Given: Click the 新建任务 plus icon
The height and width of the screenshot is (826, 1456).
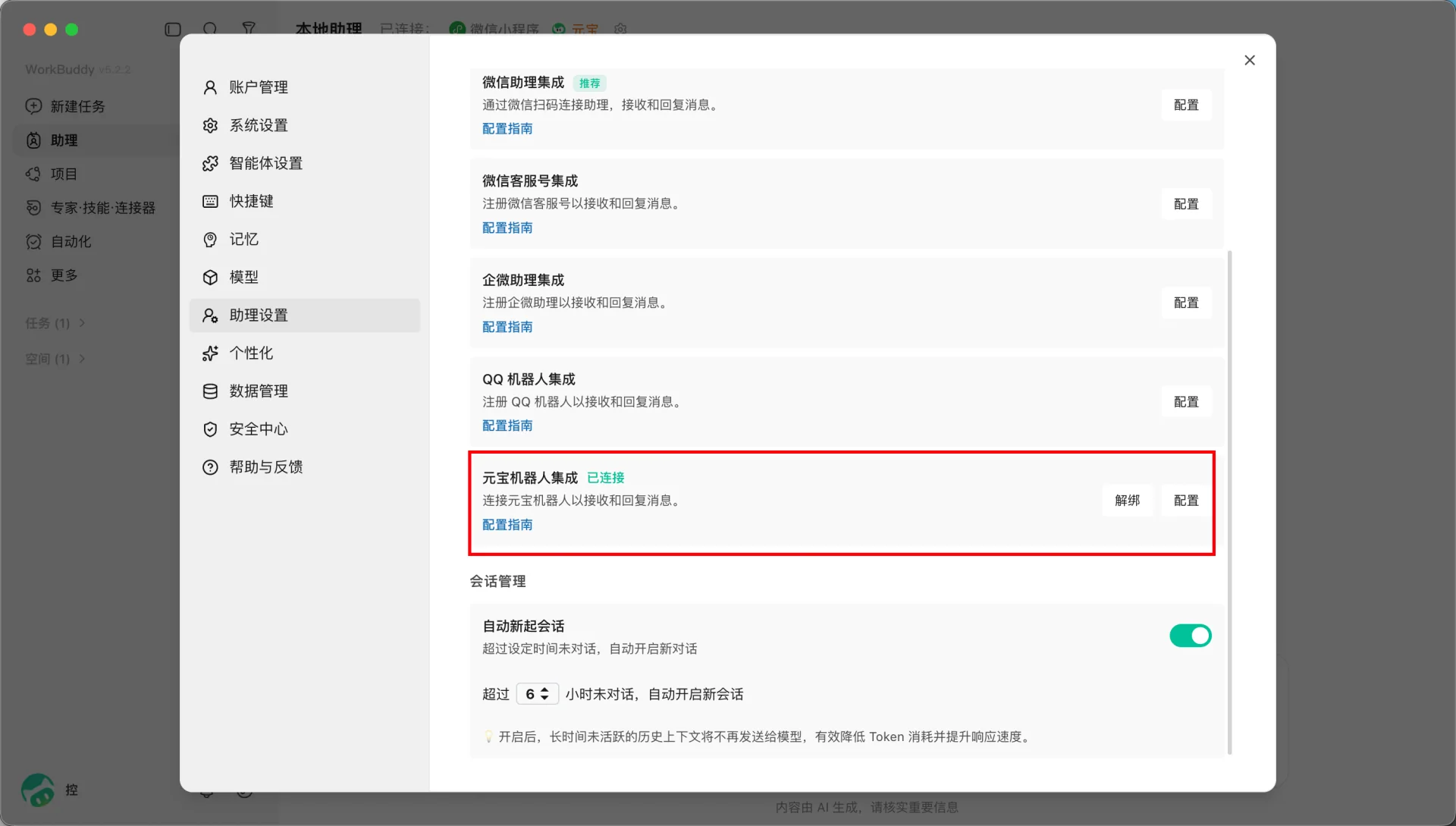Looking at the screenshot, I should point(33,106).
